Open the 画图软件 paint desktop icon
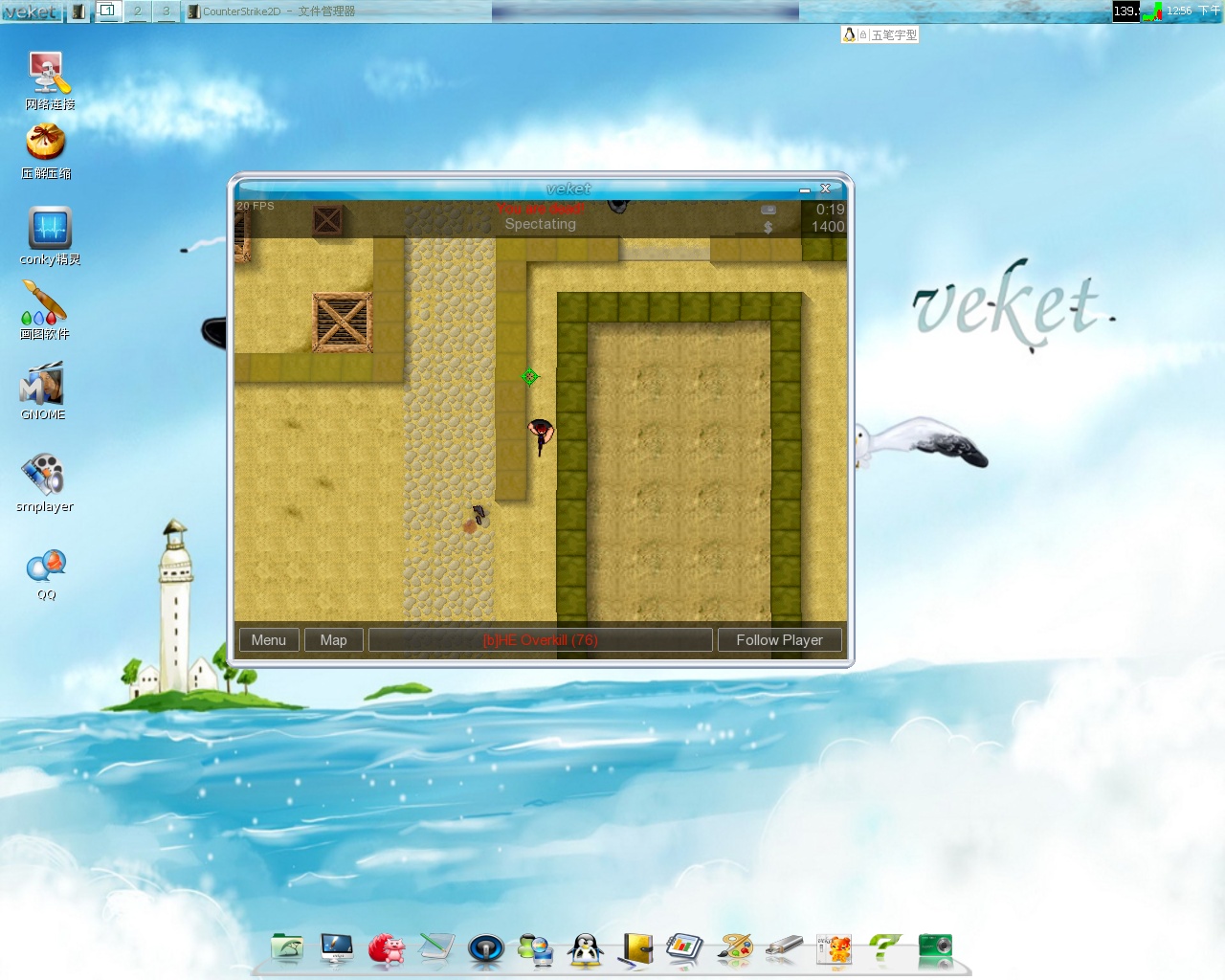1225x980 pixels. coord(44,310)
